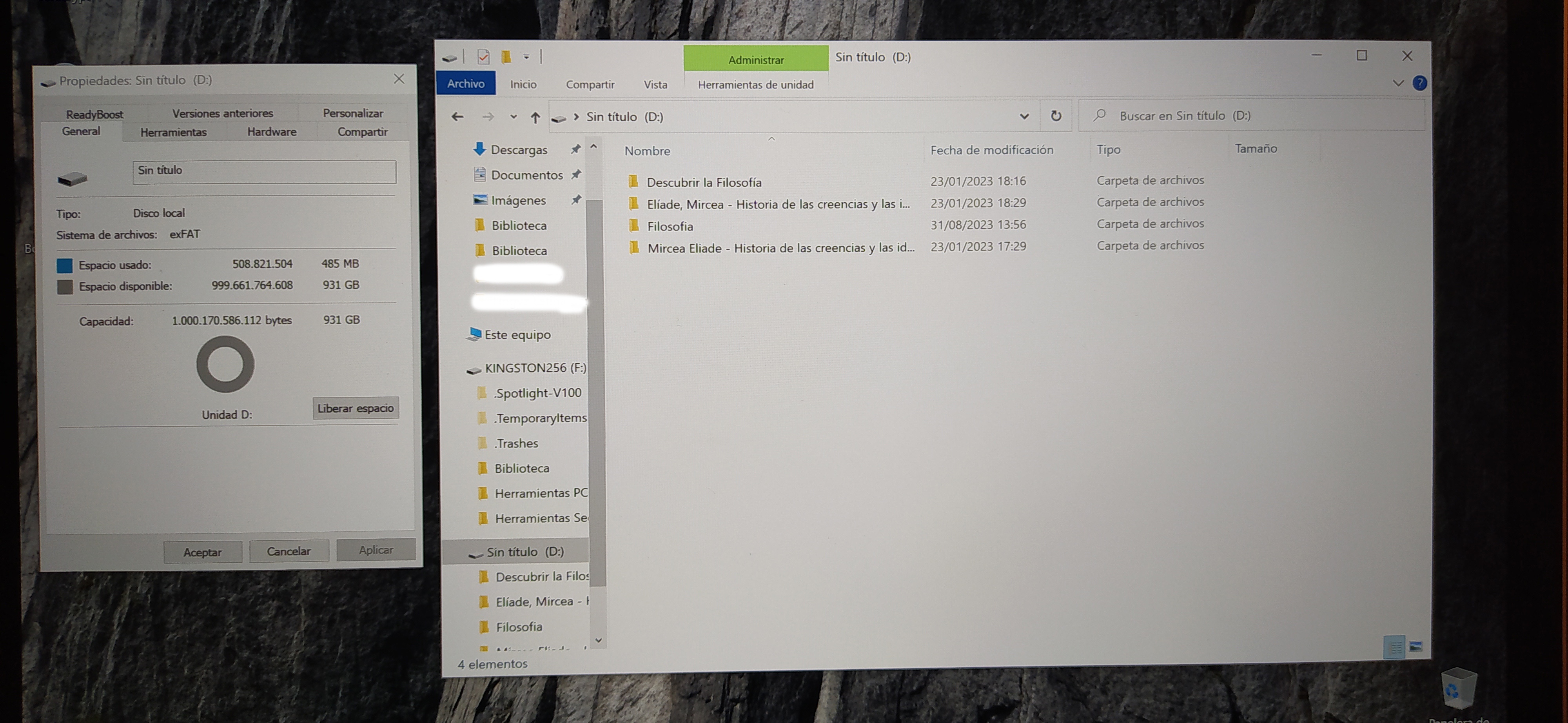Click the Back navigation arrow
This screenshot has width=1568, height=723.
click(x=458, y=116)
